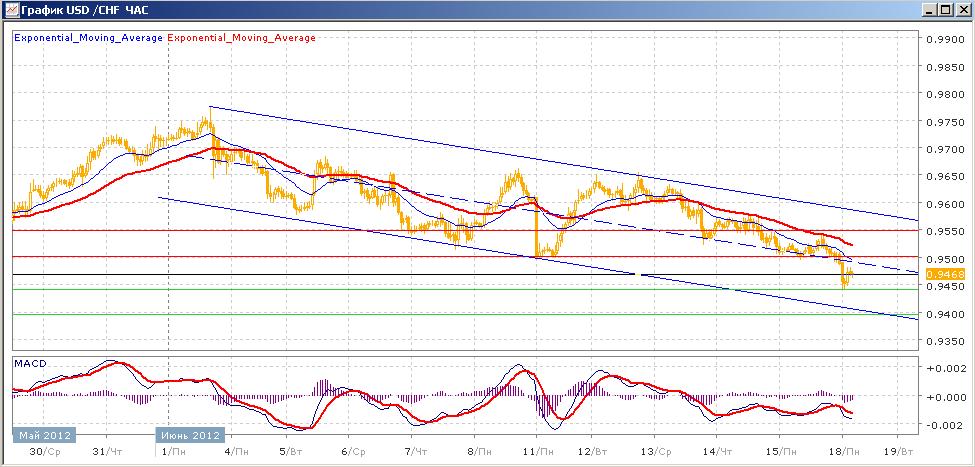
Task: Click the 0.9650 price scale value
Action: 946,177
